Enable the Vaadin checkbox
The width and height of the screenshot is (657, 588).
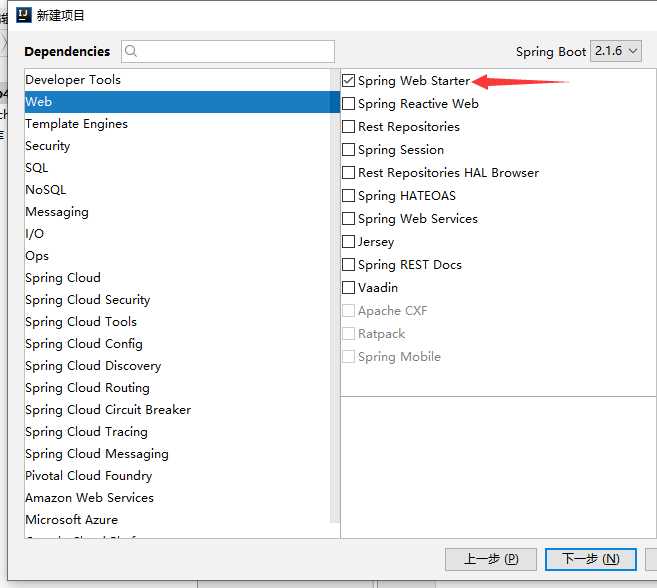click(349, 288)
